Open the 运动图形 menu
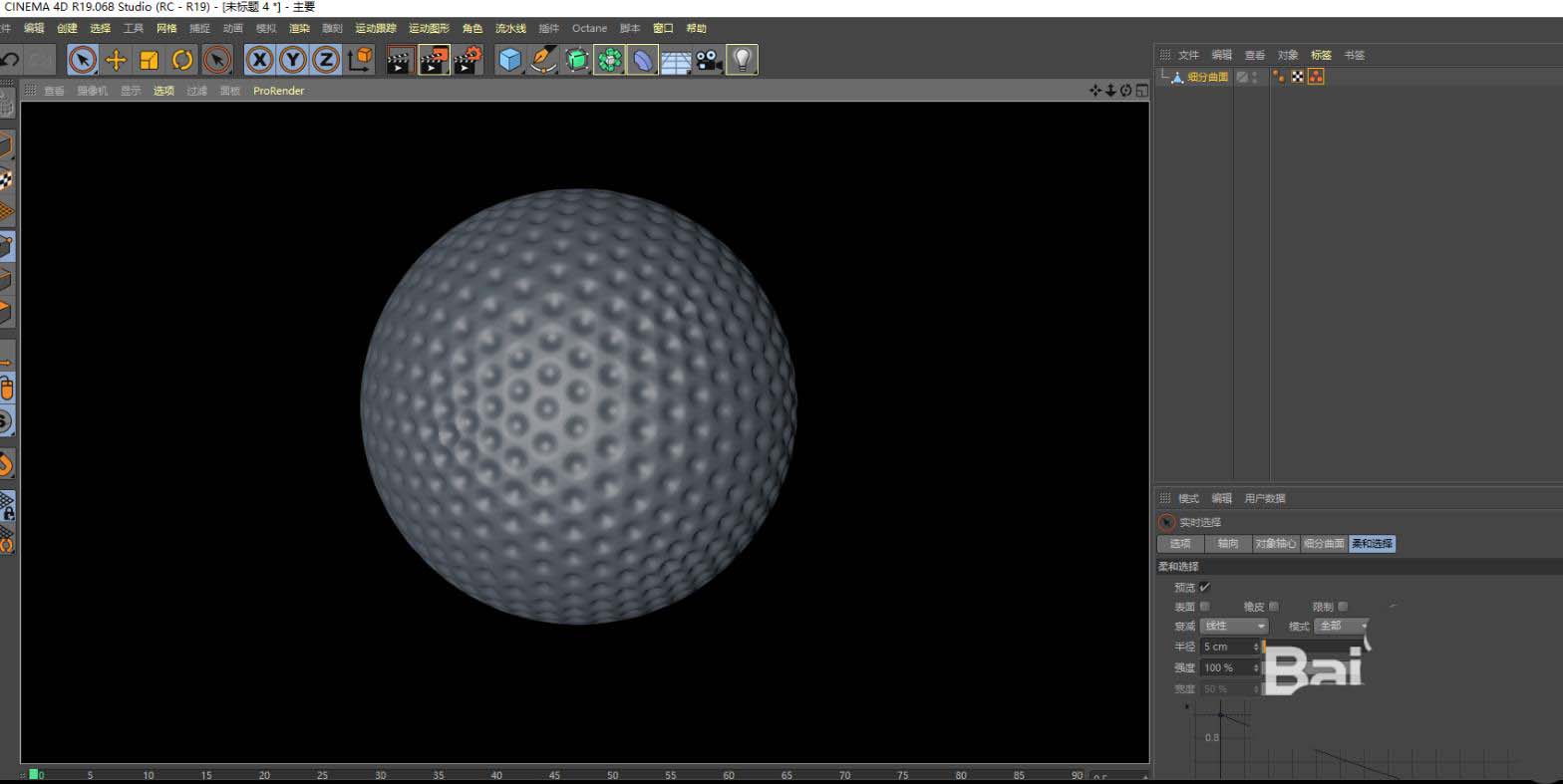Image resolution: width=1563 pixels, height=784 pixels. coord(429,28)
